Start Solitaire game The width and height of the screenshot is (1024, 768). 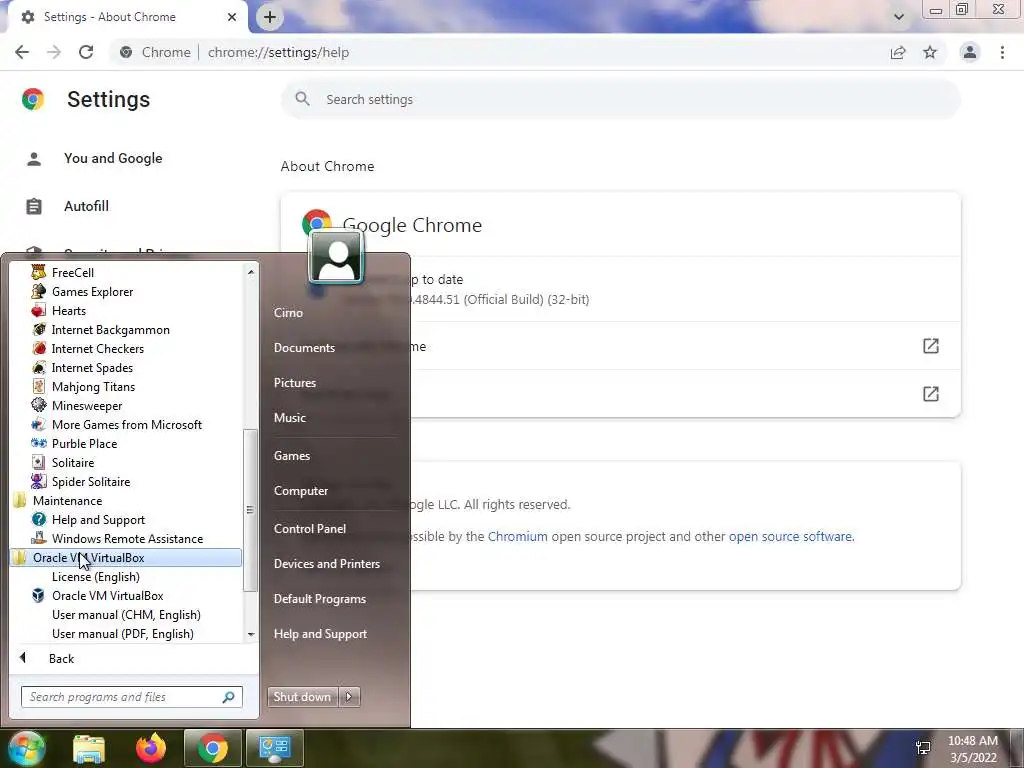[72, 462]
